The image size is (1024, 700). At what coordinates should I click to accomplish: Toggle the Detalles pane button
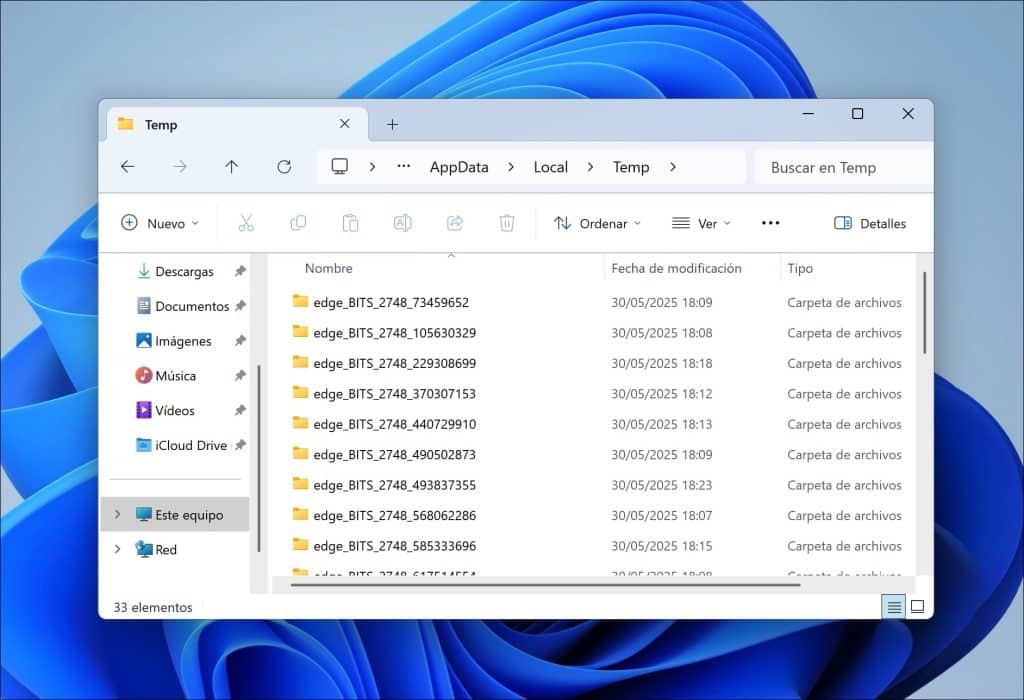[870, 223]
